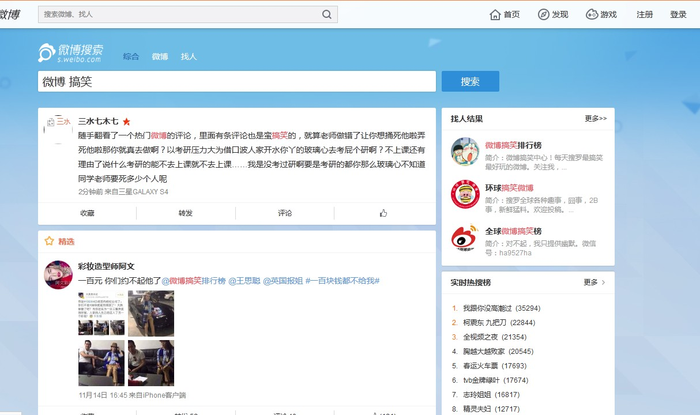Screen dimensions: 700x415
Task: Open 环球搞笑微博 name in 找人结果
Action: [509, 188]
